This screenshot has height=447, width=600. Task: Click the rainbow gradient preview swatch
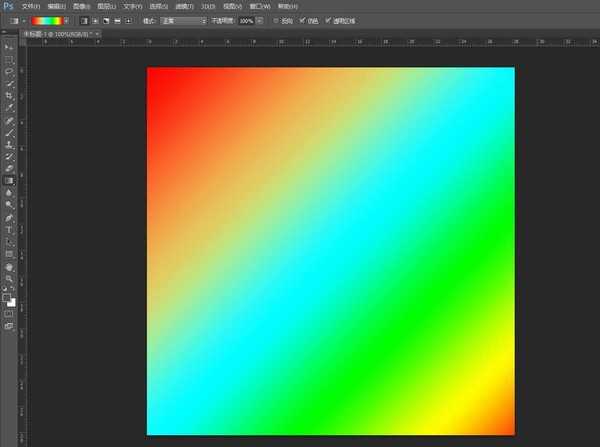(x=45, y=20)
